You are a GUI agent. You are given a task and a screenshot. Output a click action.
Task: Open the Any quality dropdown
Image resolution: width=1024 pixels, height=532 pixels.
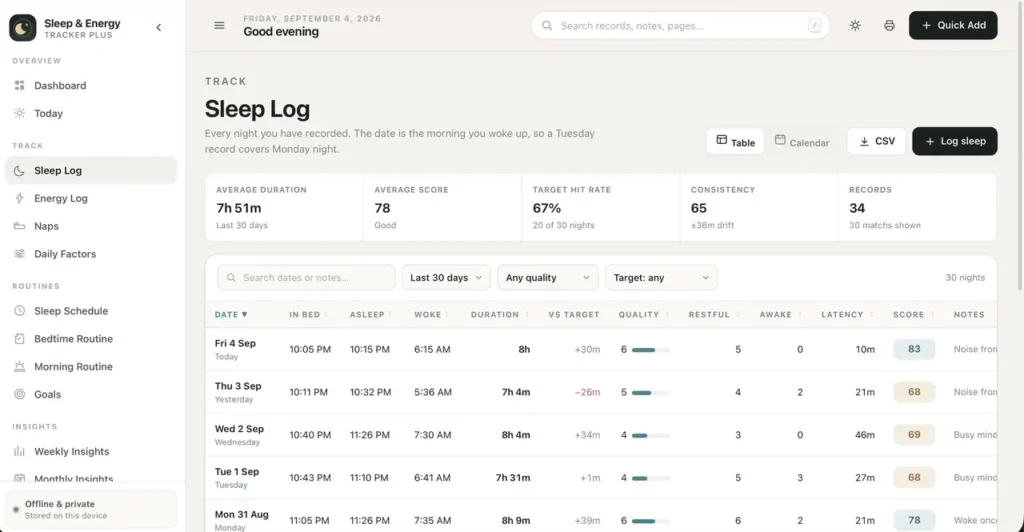(x=547, y=277)
